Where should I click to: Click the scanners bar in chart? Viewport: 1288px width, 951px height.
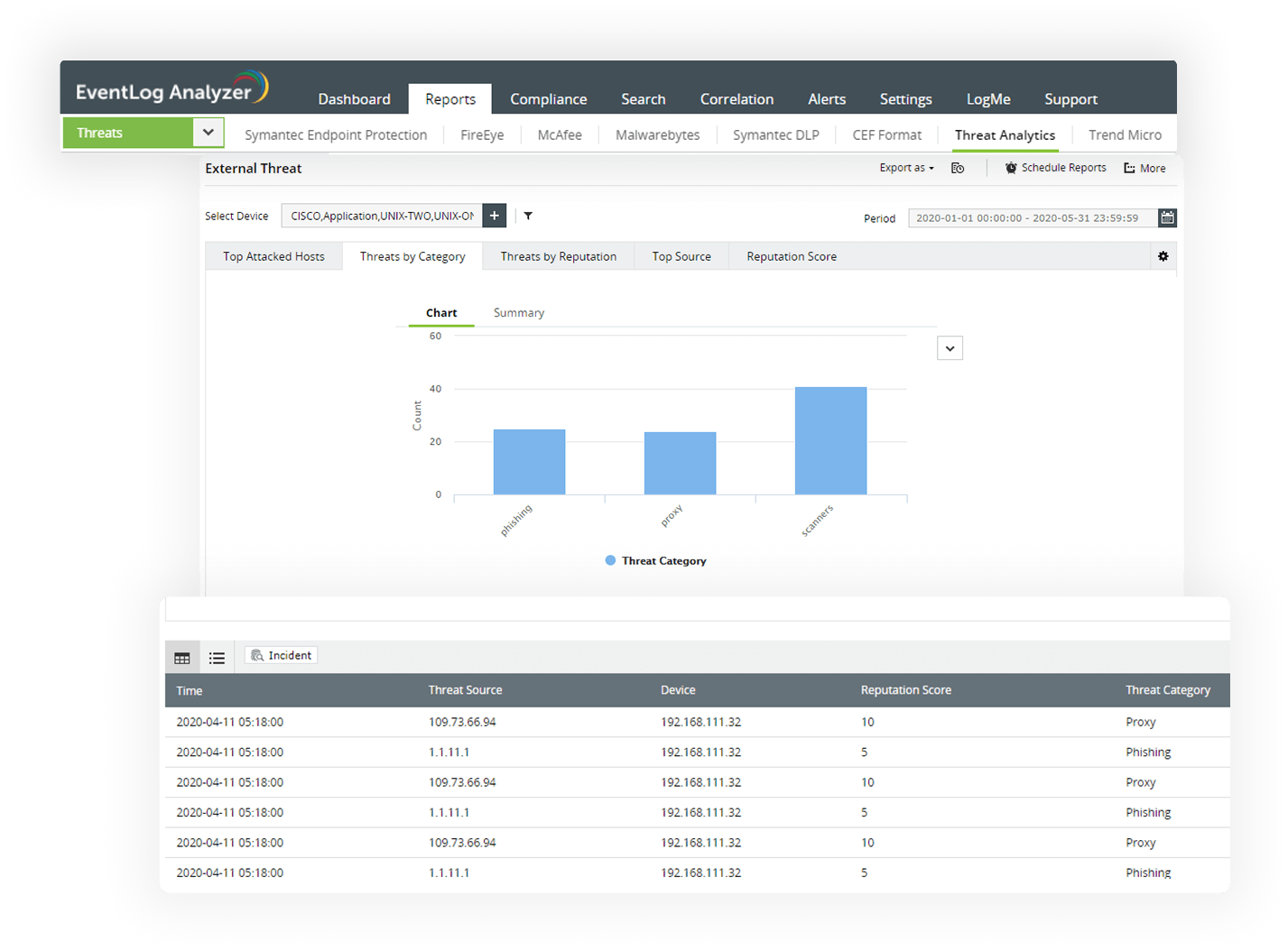[x=830, y=440]
